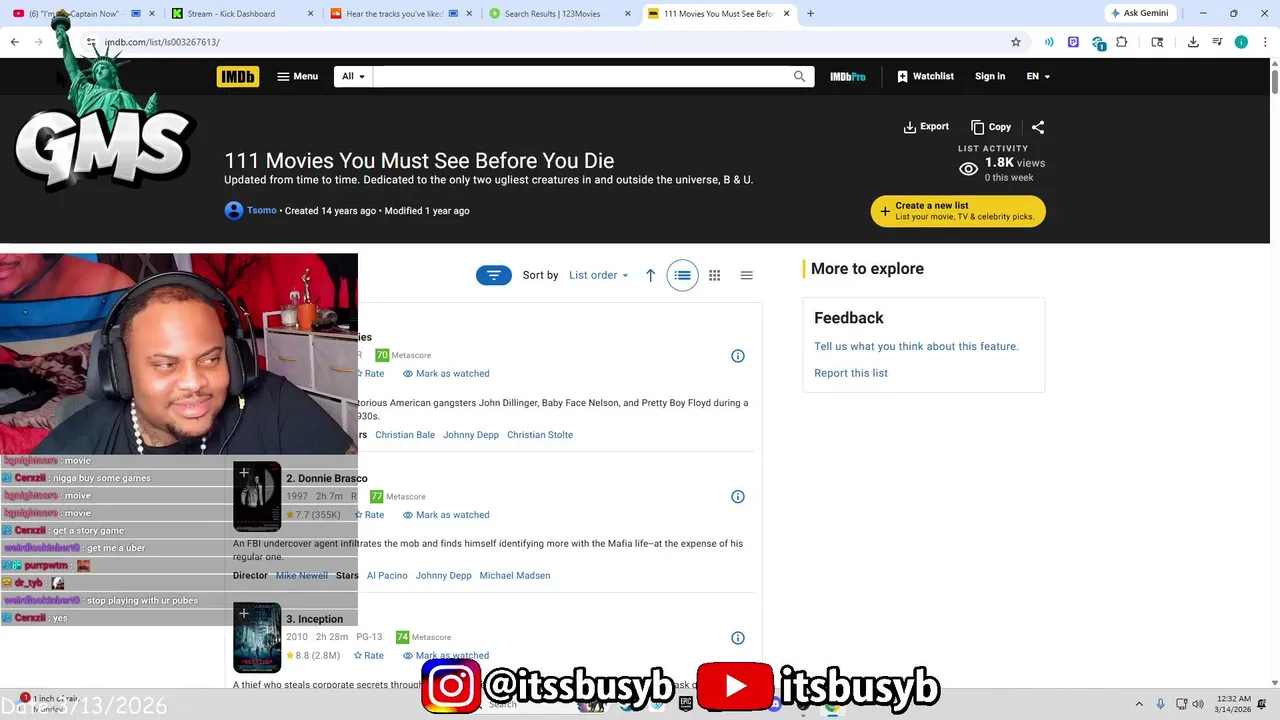Click Al Pacino link

point(387,576)
